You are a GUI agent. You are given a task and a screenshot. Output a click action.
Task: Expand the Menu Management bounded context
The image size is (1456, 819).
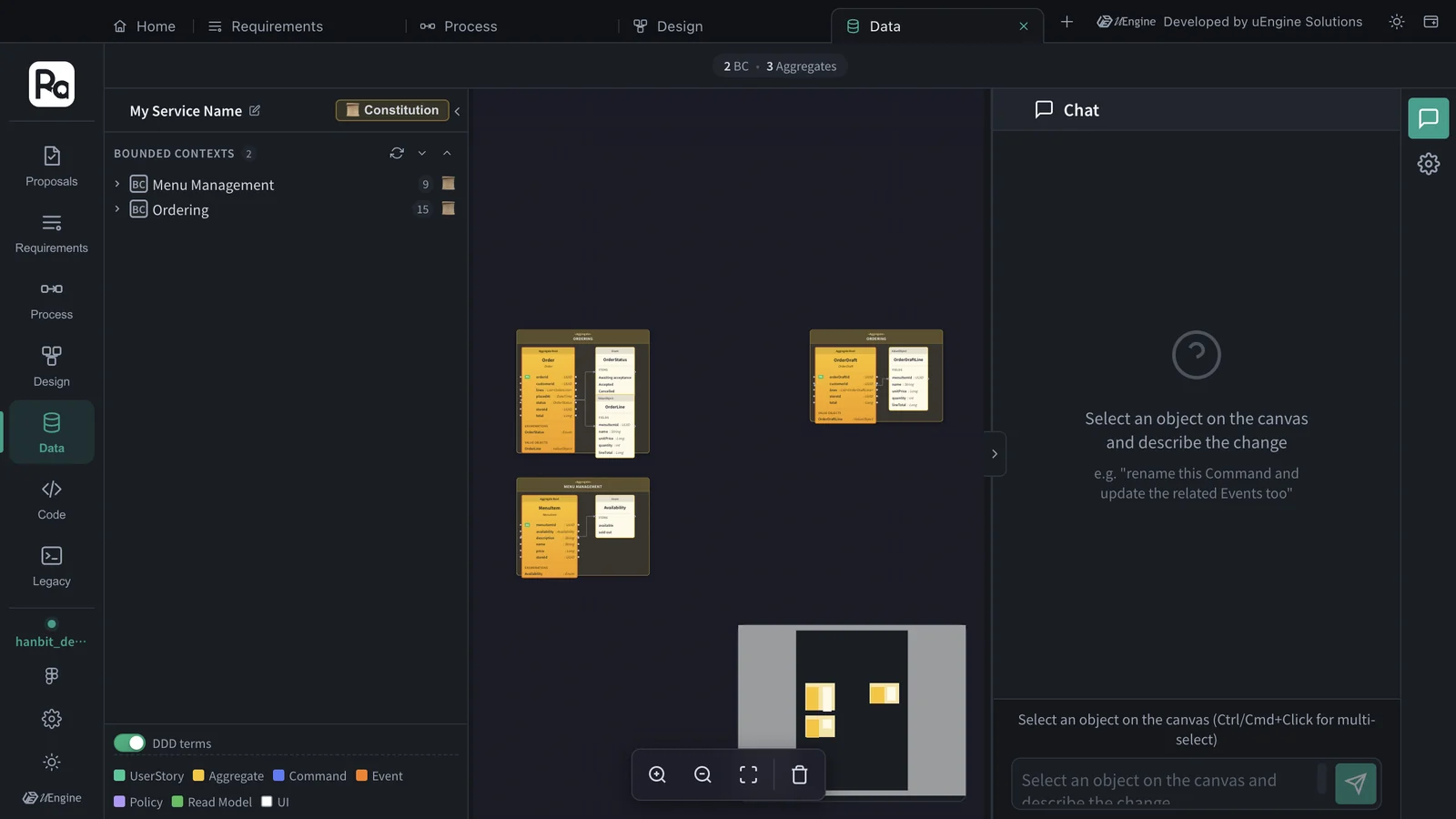point(117,184)
